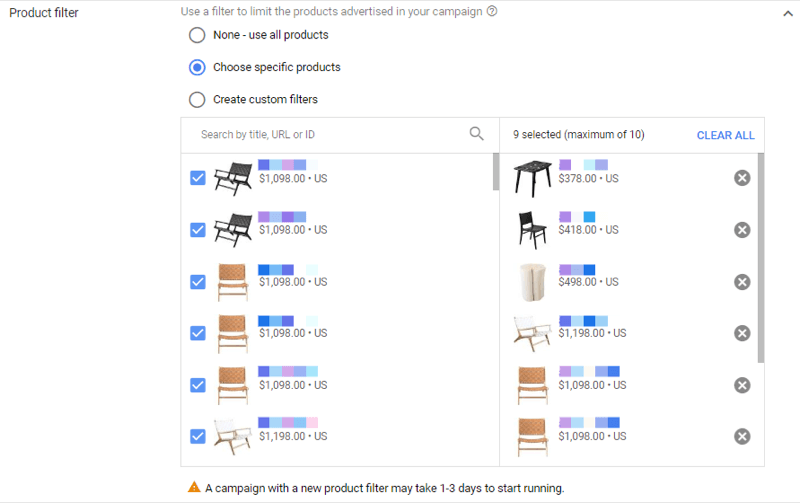Remove the last $1,098.00 tan chair from selection

[x=742, y=436]
